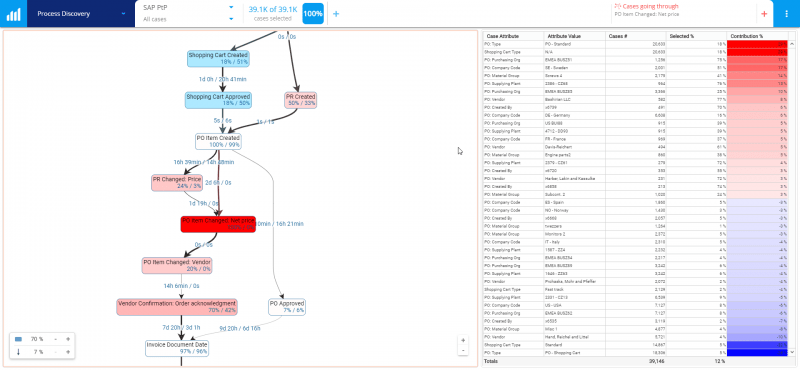Screen dimensions: 800x370
Task: Select the Shopping Cart Approved node
Action: click(x=218, y=100)
